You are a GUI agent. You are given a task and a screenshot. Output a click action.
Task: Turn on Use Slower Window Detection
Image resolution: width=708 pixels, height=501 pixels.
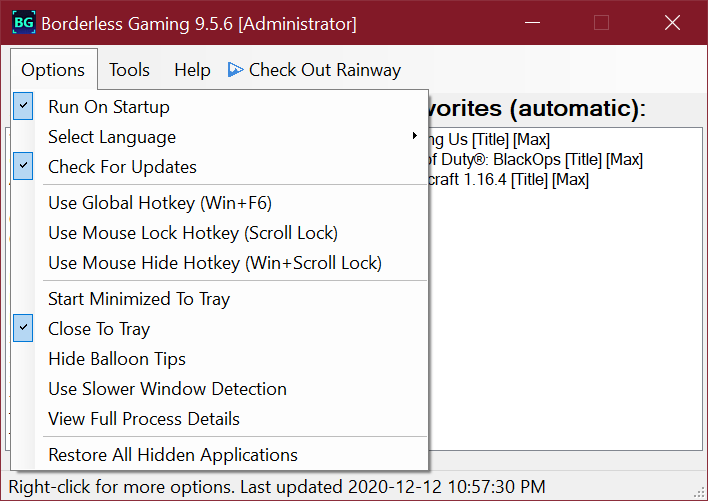click(167, 389)
